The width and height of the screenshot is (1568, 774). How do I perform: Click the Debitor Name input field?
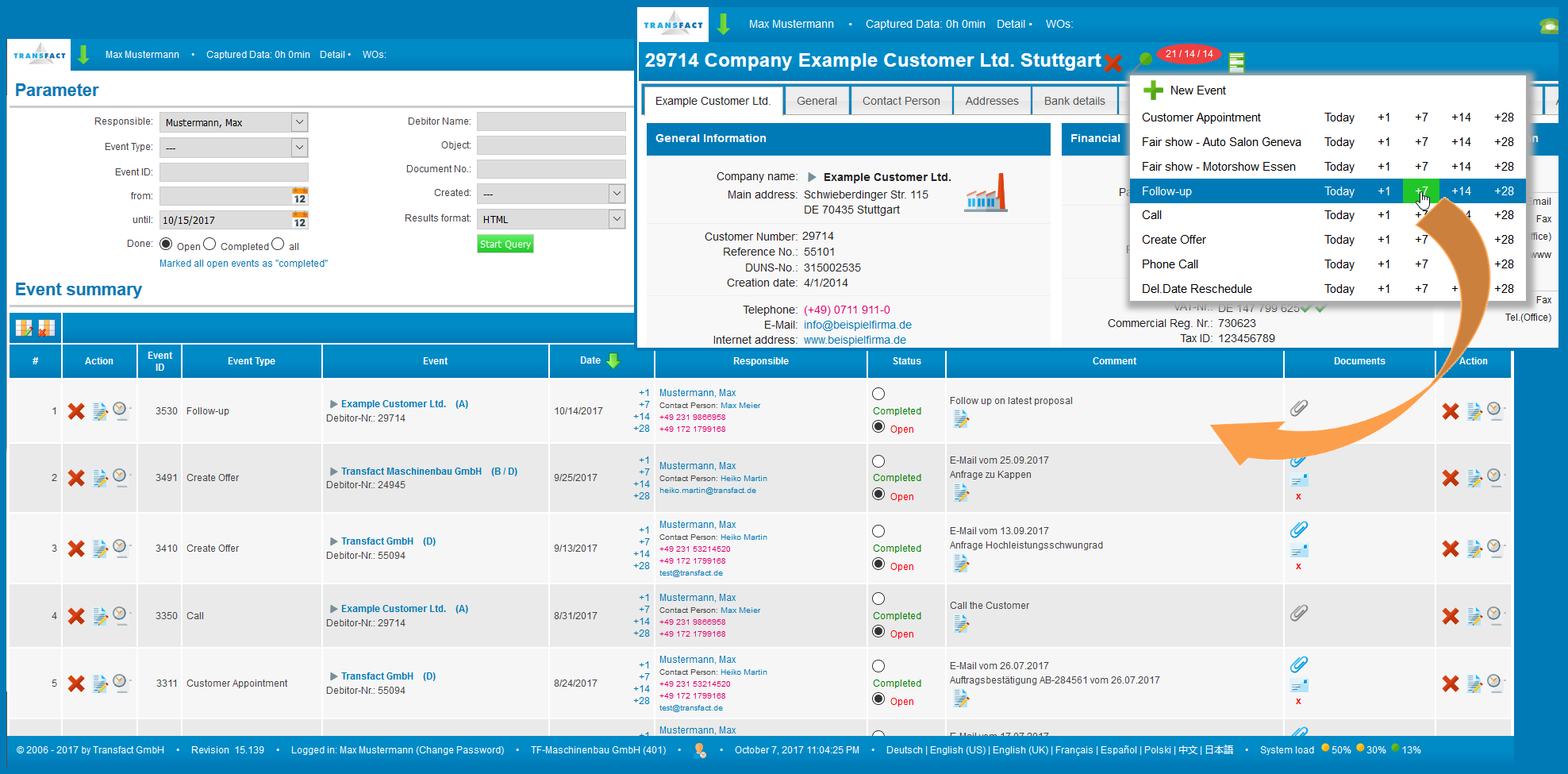pyautogui.click(x=551, y=121)
